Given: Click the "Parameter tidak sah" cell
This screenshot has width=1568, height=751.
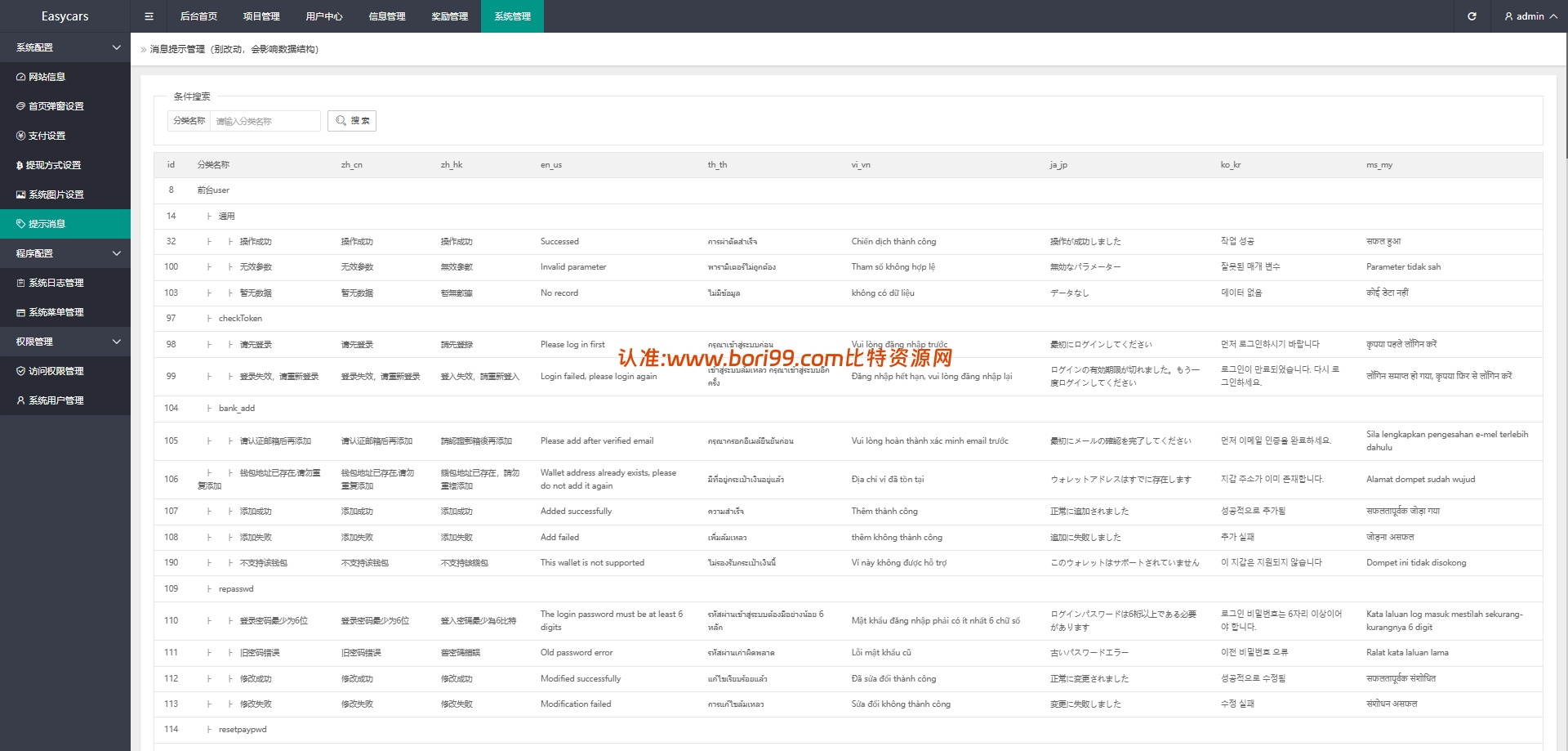Looking at the screenshot, I should (x=1403, y=267).
